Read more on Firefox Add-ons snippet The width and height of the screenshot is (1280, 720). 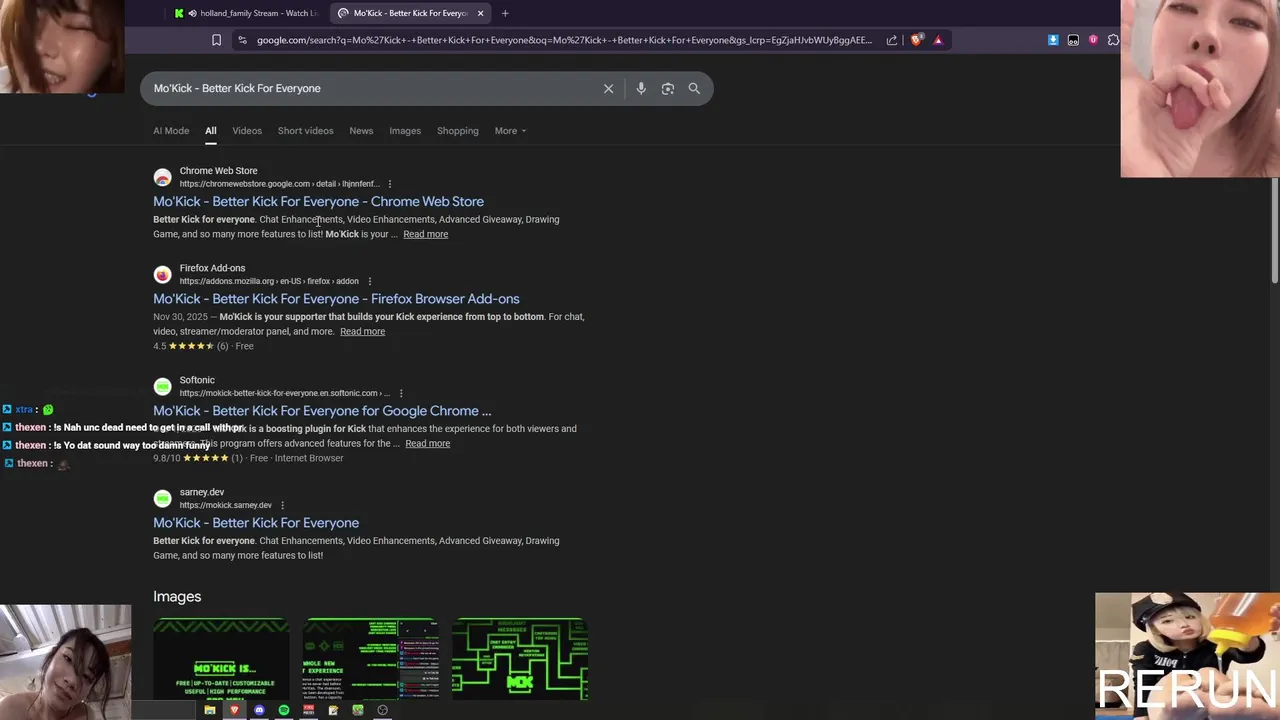(362, 331)
